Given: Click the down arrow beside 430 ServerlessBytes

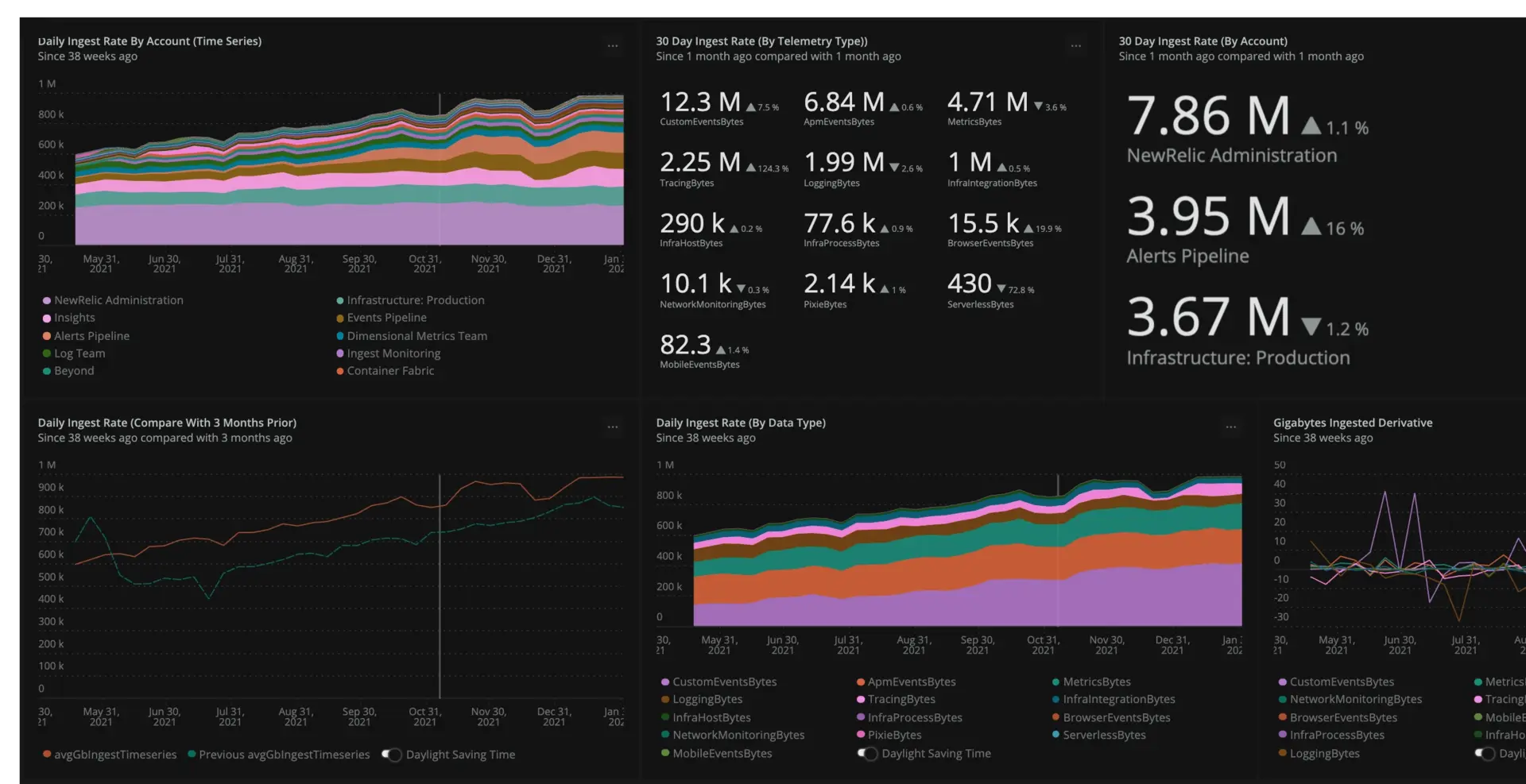Looking at the screenshot, I should click(x=1001, y=290).
